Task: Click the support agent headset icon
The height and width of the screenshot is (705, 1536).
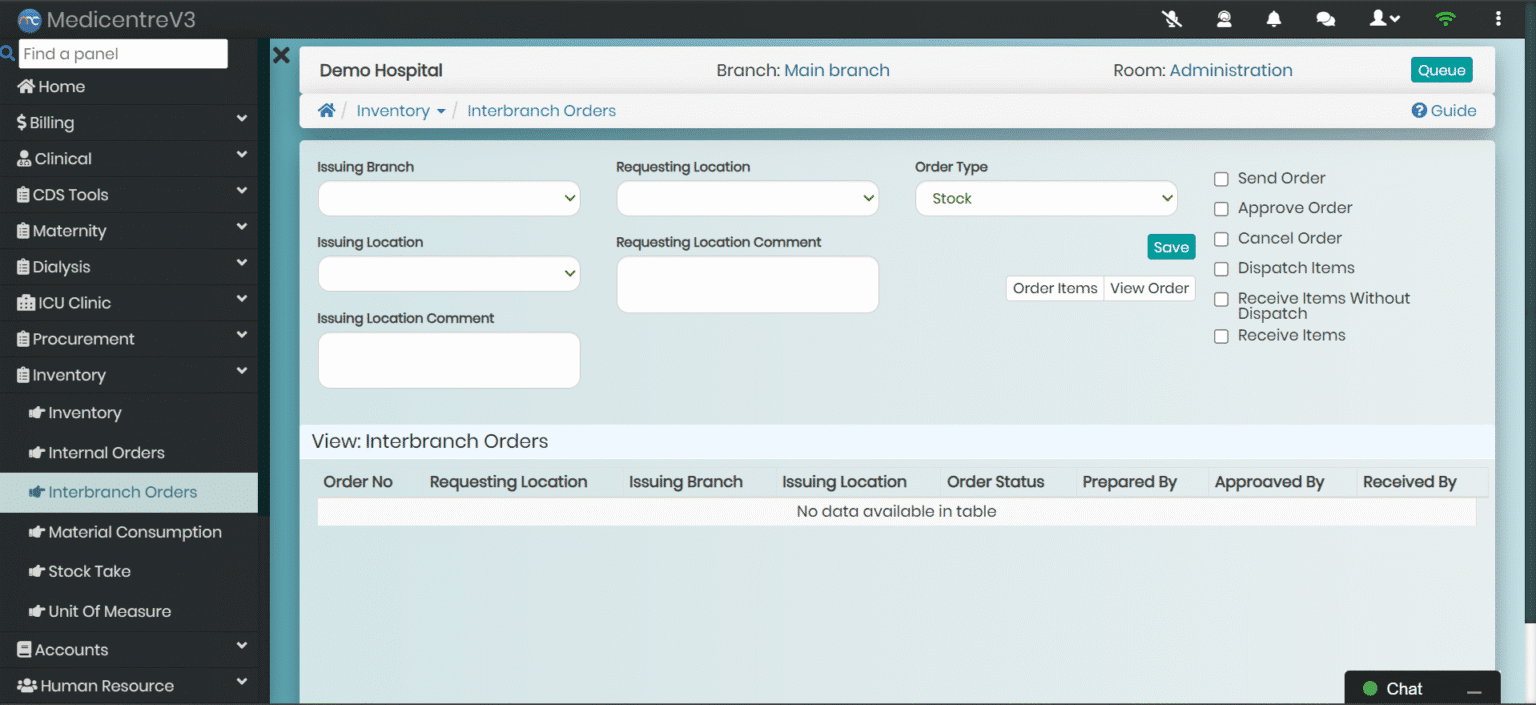Action: click(1224, 19)
